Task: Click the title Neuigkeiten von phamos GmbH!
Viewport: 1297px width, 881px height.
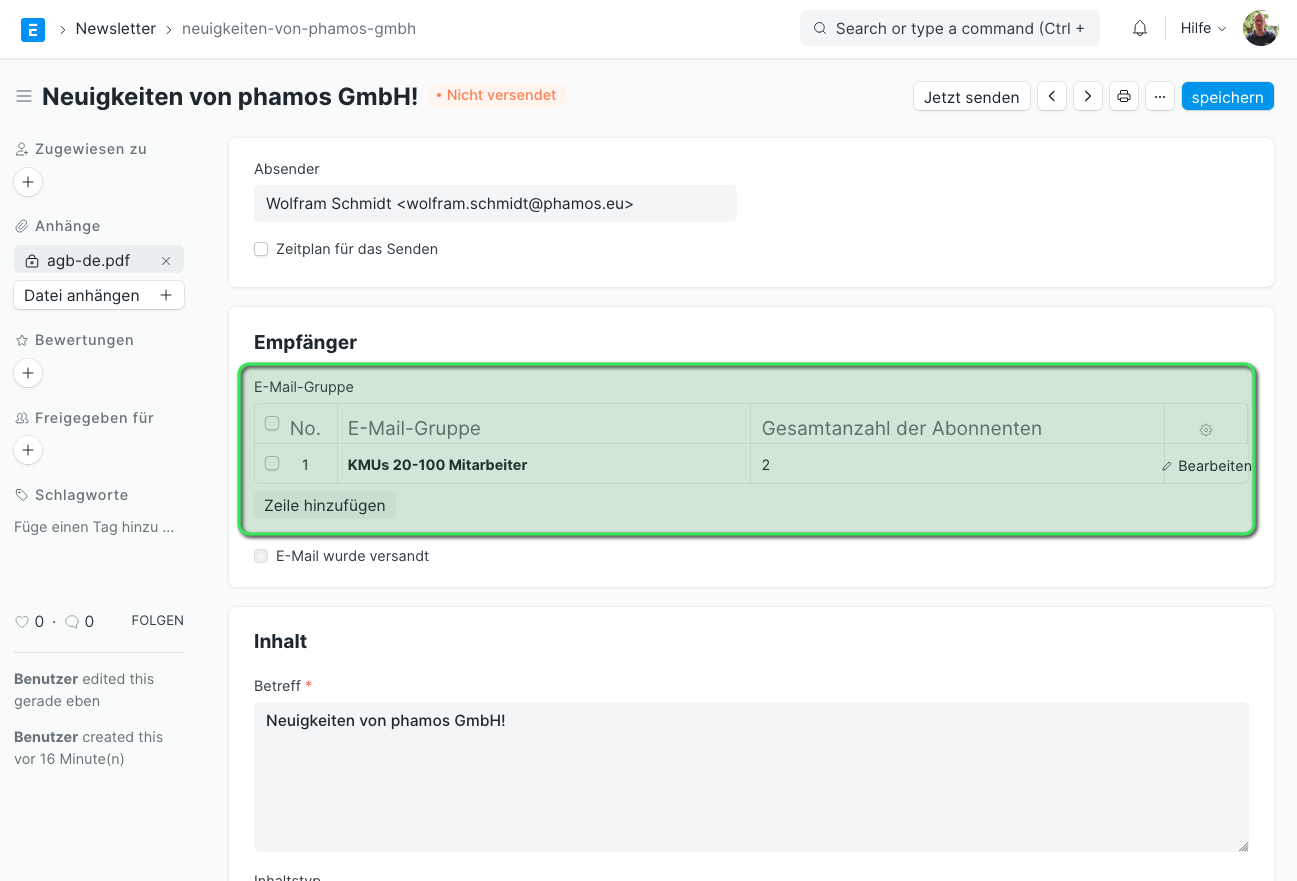Action: click(x=230, y=96)
